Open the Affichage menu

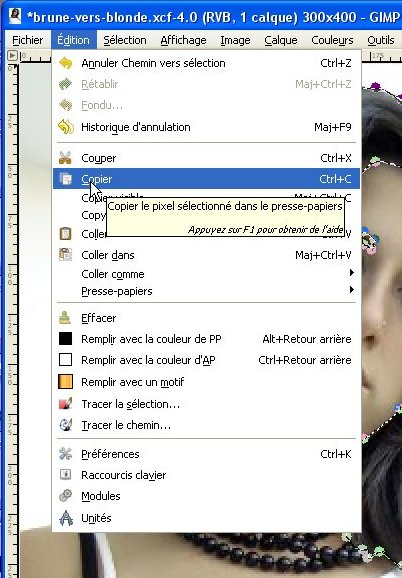(183, 40)
